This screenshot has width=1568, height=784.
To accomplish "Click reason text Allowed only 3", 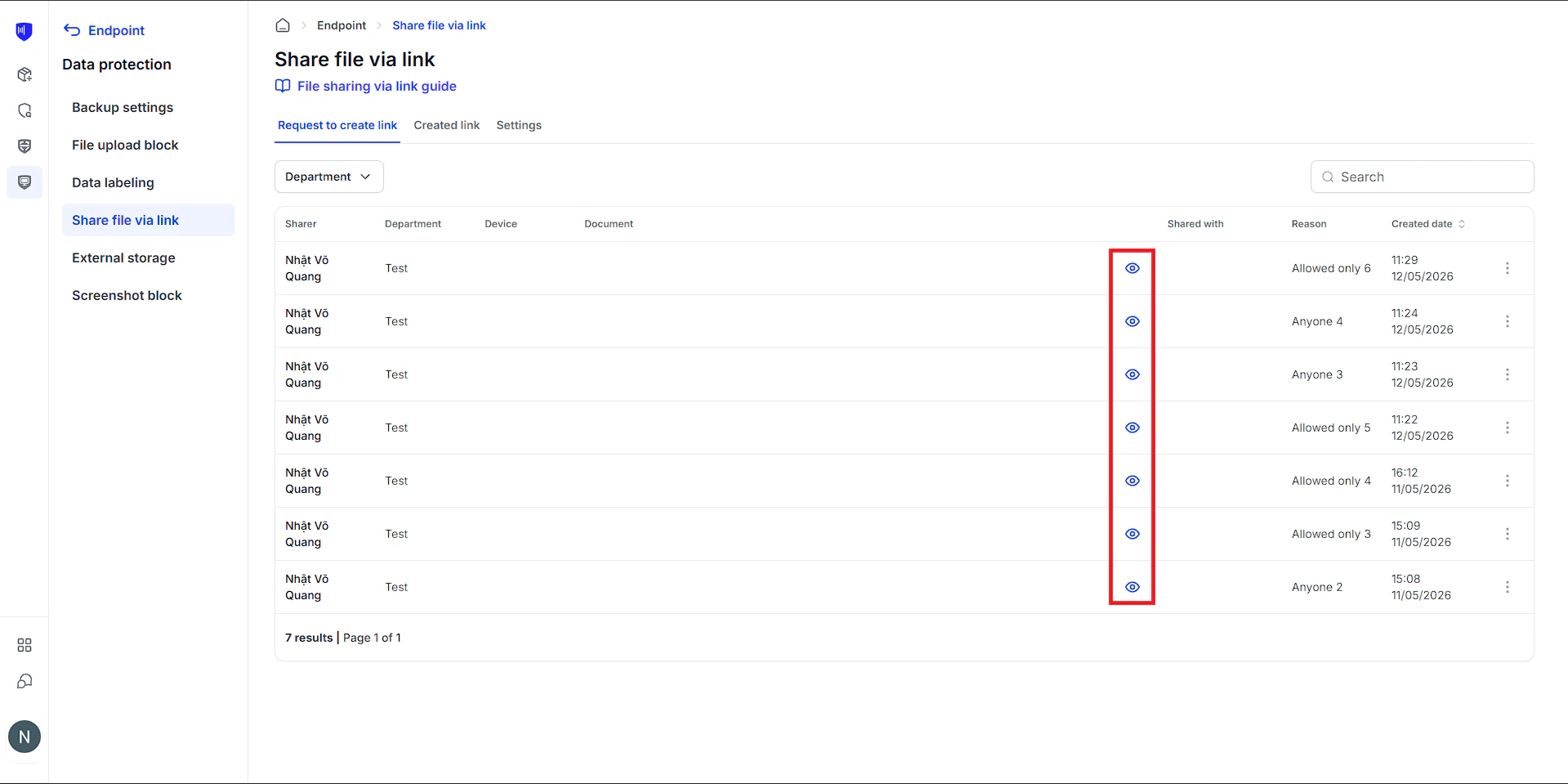I will click(x=1331, y=534).
